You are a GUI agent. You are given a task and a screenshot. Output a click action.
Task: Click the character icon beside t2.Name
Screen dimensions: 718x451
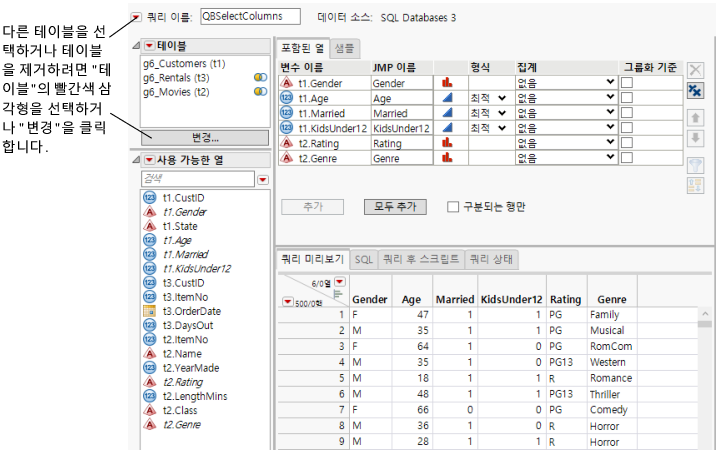click(x=150, y=353)
